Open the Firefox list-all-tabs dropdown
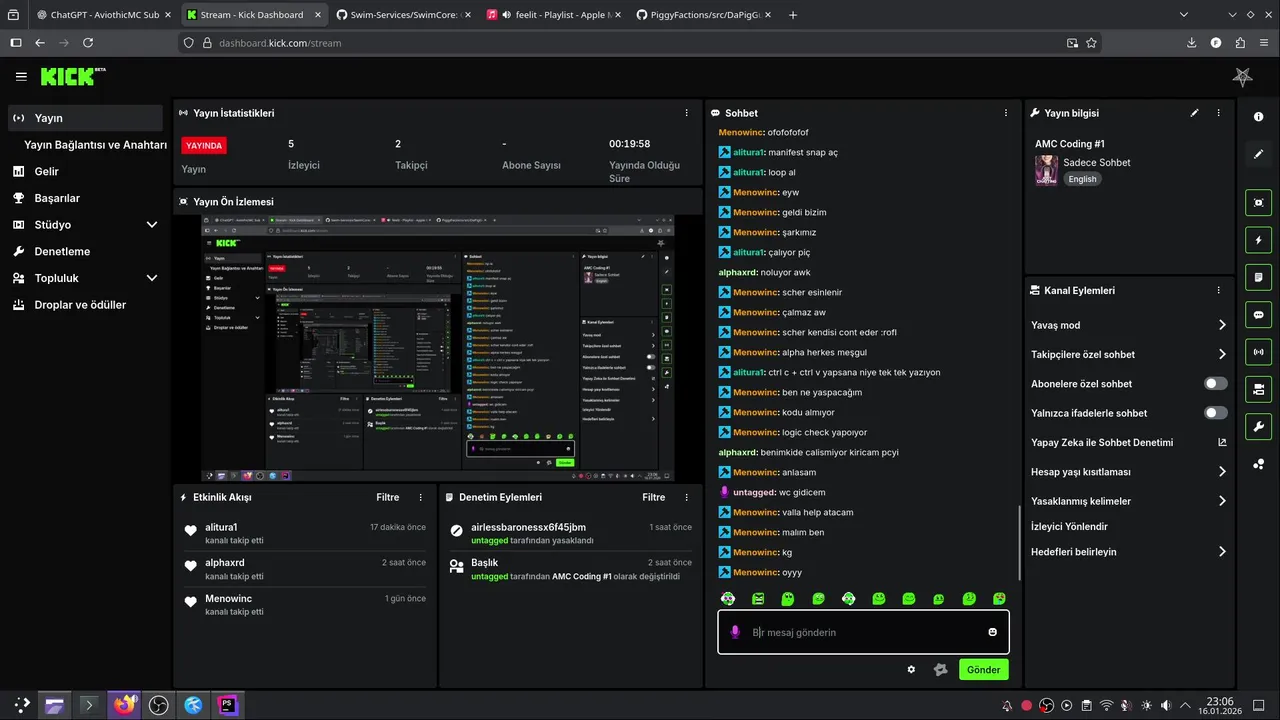The height and width of the screenshot is (720, 1280). pyautogui.click(x=1184, y=15)
